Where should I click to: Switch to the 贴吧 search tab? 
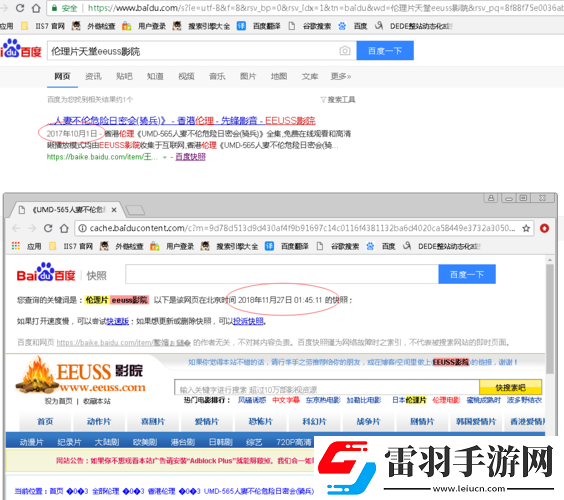(x=124, y=76)
